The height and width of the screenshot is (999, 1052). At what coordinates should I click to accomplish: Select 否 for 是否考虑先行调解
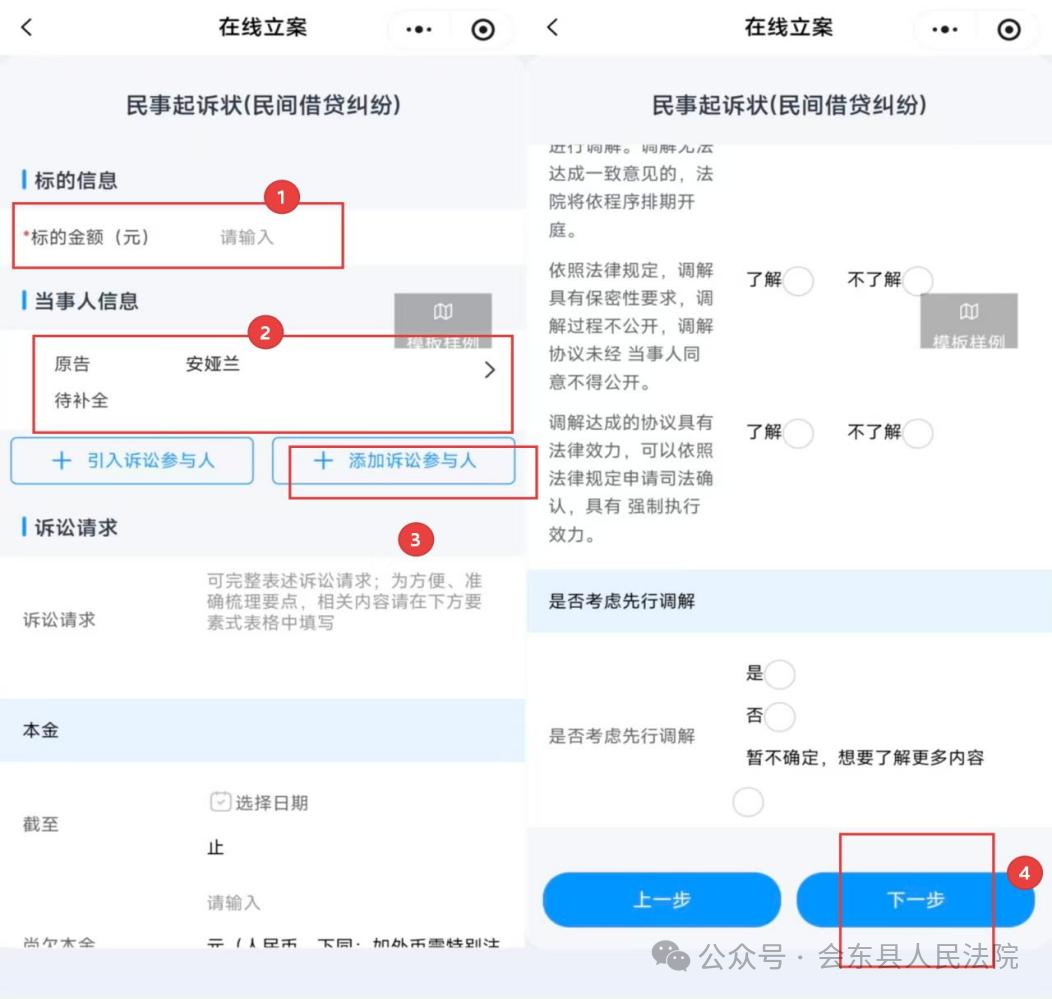[x=780, y=717]
